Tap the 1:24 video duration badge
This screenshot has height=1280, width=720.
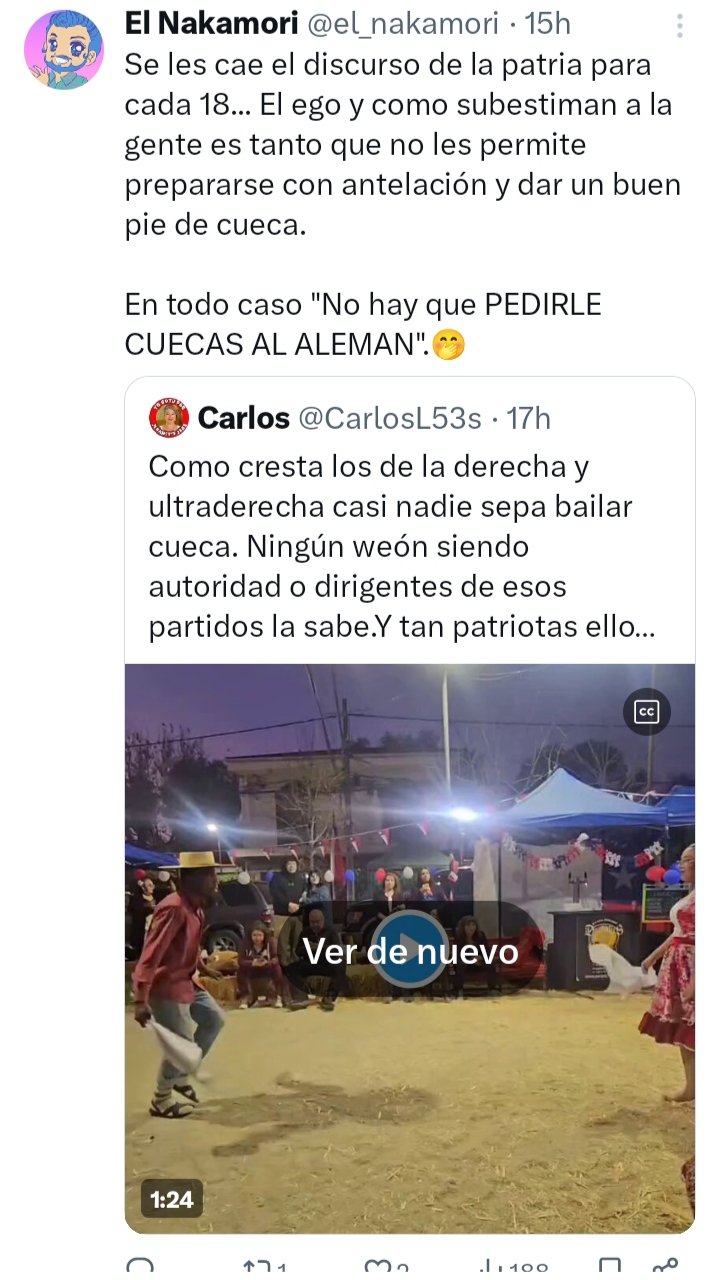[x=172, y=1198]
